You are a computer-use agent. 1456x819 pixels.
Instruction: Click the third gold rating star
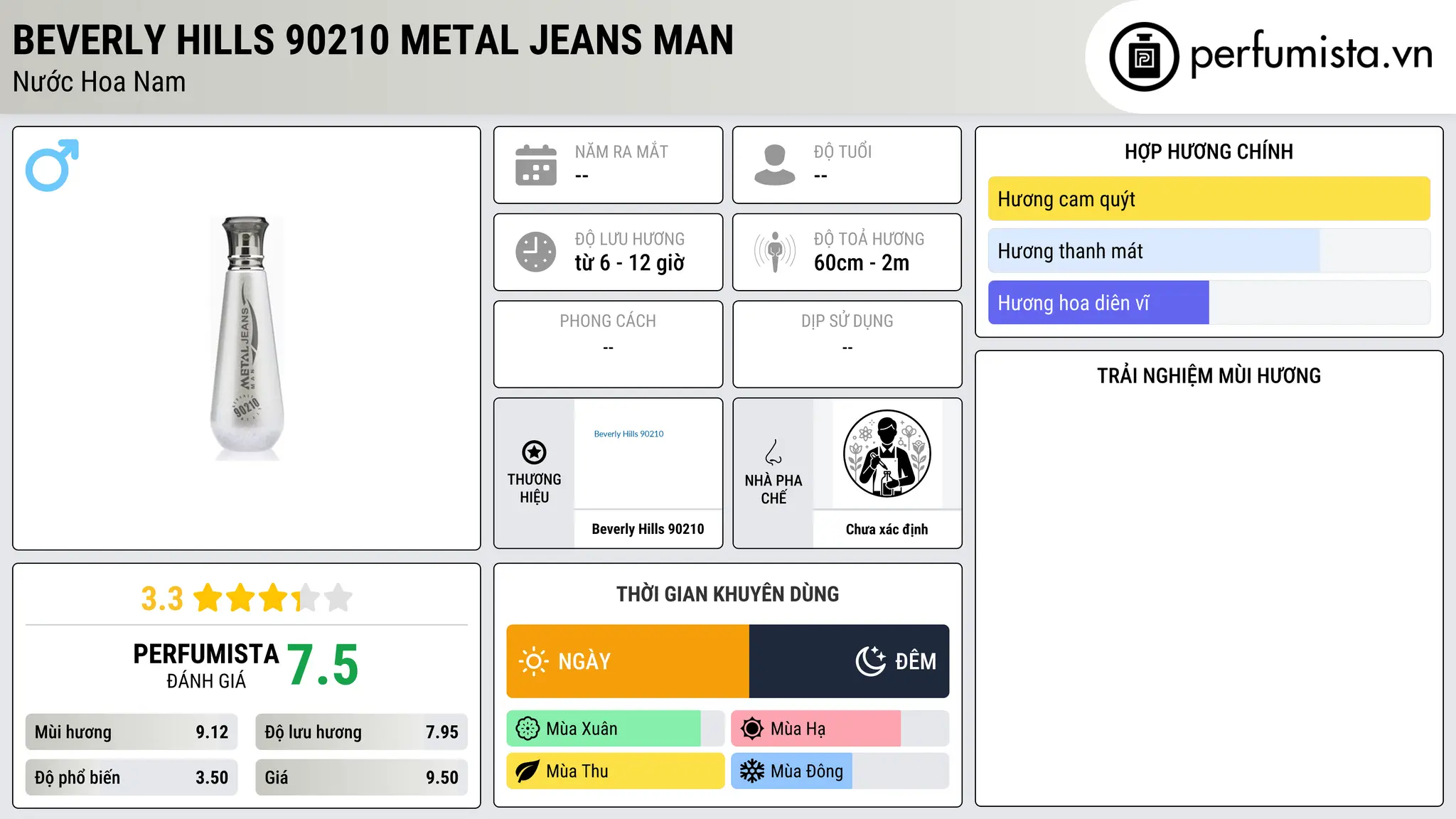(274, 597)
